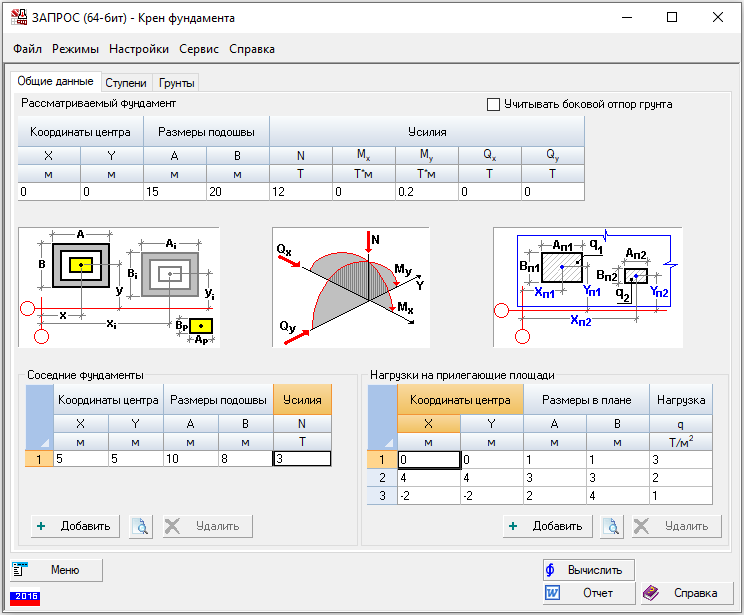Screen dimensions: 744x615
Task: Click the N force cell with value 12
Action: coord(300,192)
